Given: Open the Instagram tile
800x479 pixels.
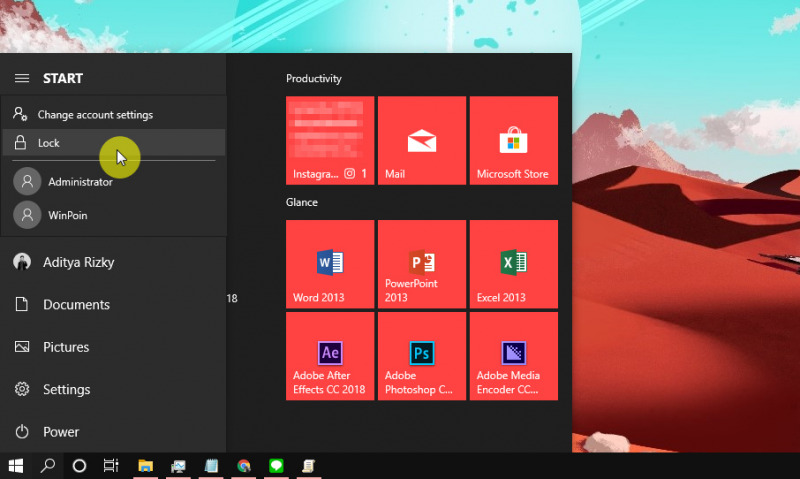Looking at the screenshot, I should pyautogui.click(x=330, y=140).
